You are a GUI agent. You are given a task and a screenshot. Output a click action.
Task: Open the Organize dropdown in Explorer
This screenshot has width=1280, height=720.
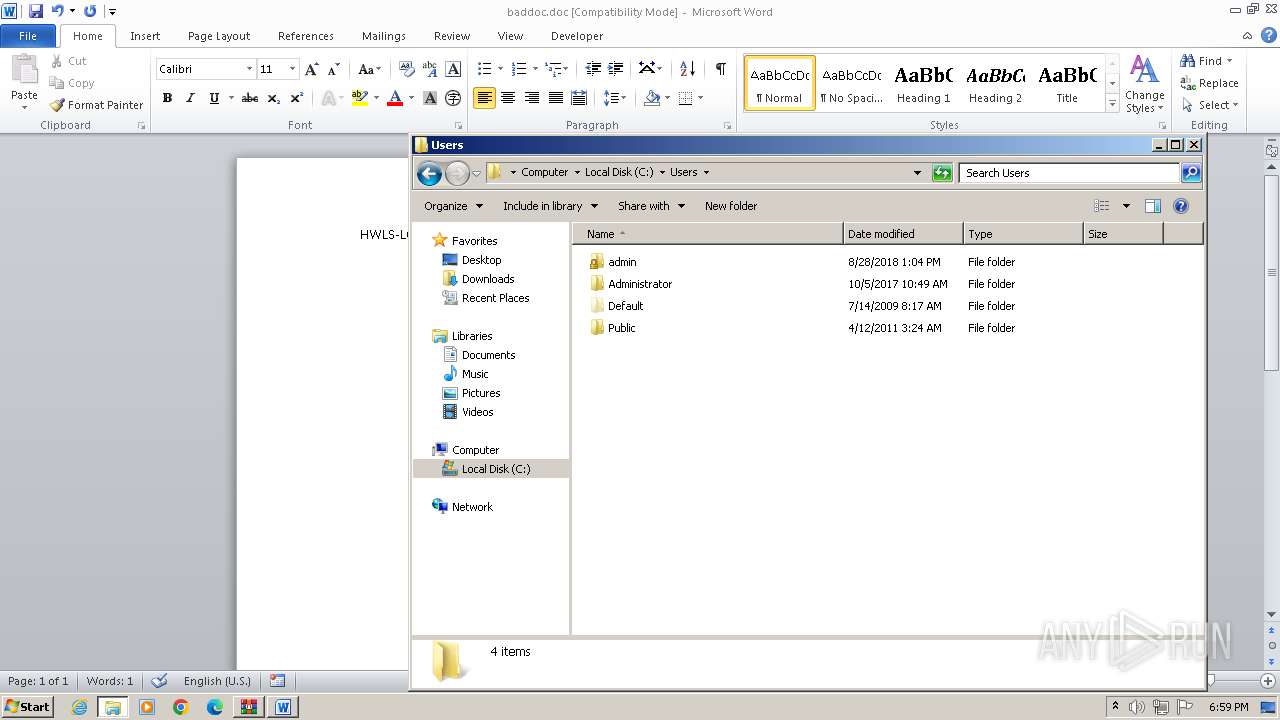click(x=453, y=206)
